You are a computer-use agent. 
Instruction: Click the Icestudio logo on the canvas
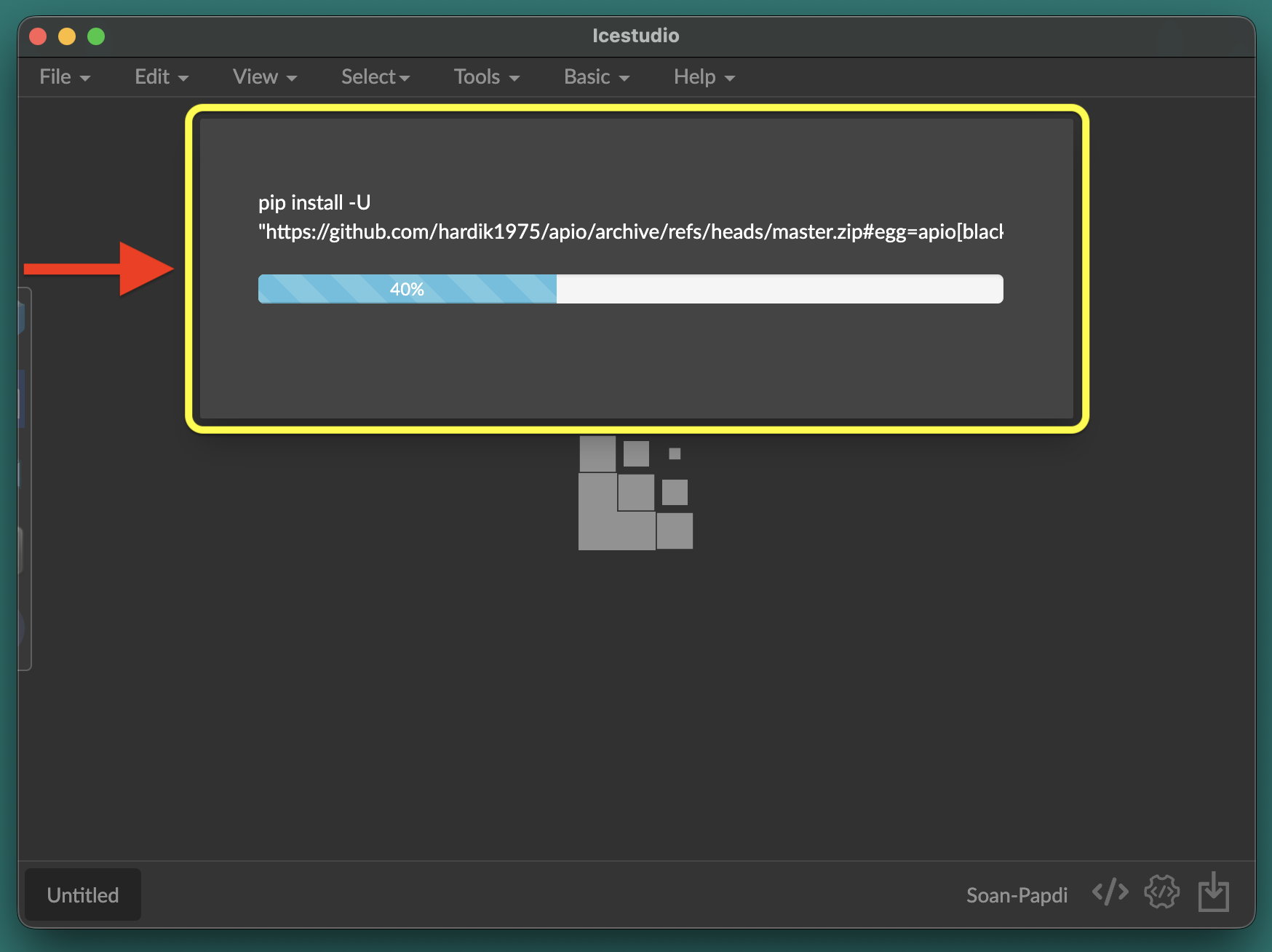[x=635, y=493]
